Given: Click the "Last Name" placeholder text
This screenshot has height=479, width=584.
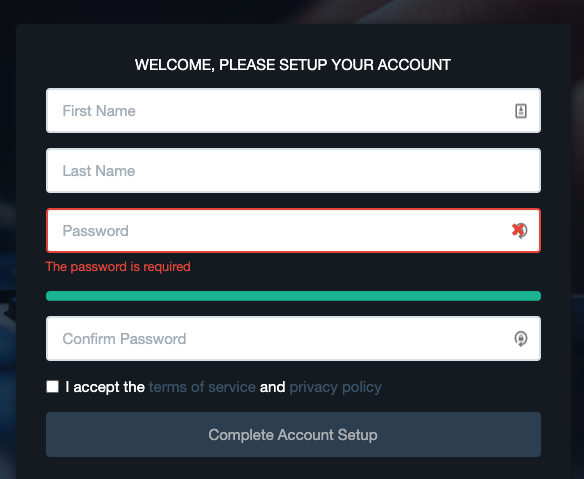Looking at the screenshot, I should click(99, 171).
